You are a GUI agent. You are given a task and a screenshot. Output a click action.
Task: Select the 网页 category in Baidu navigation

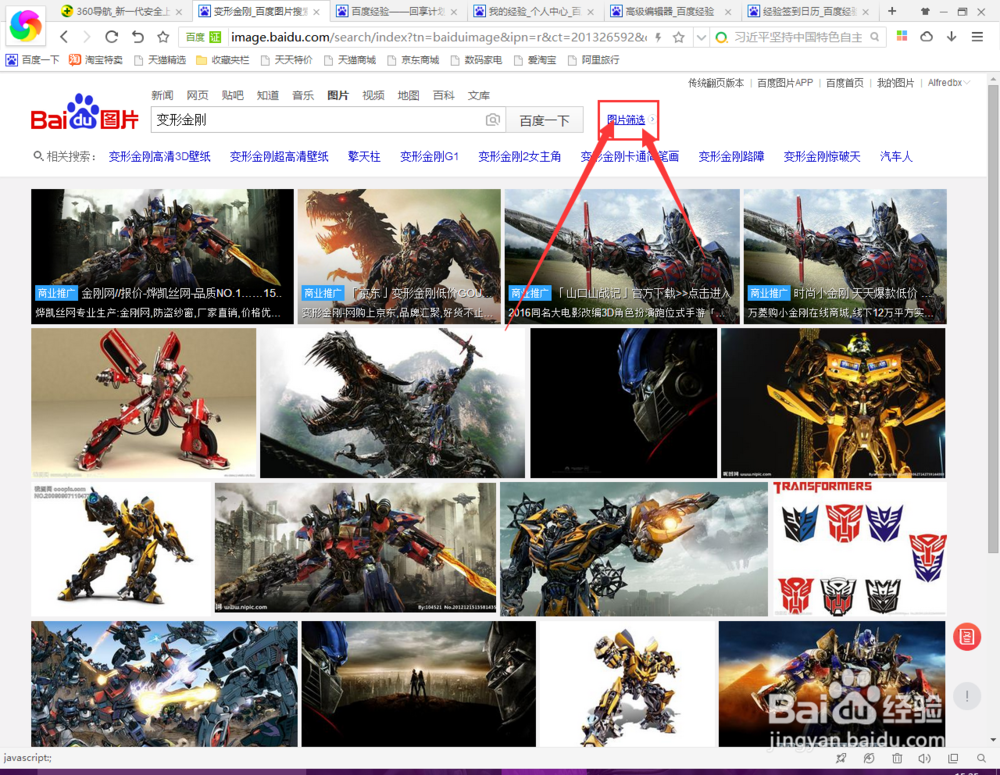(197, 96)
